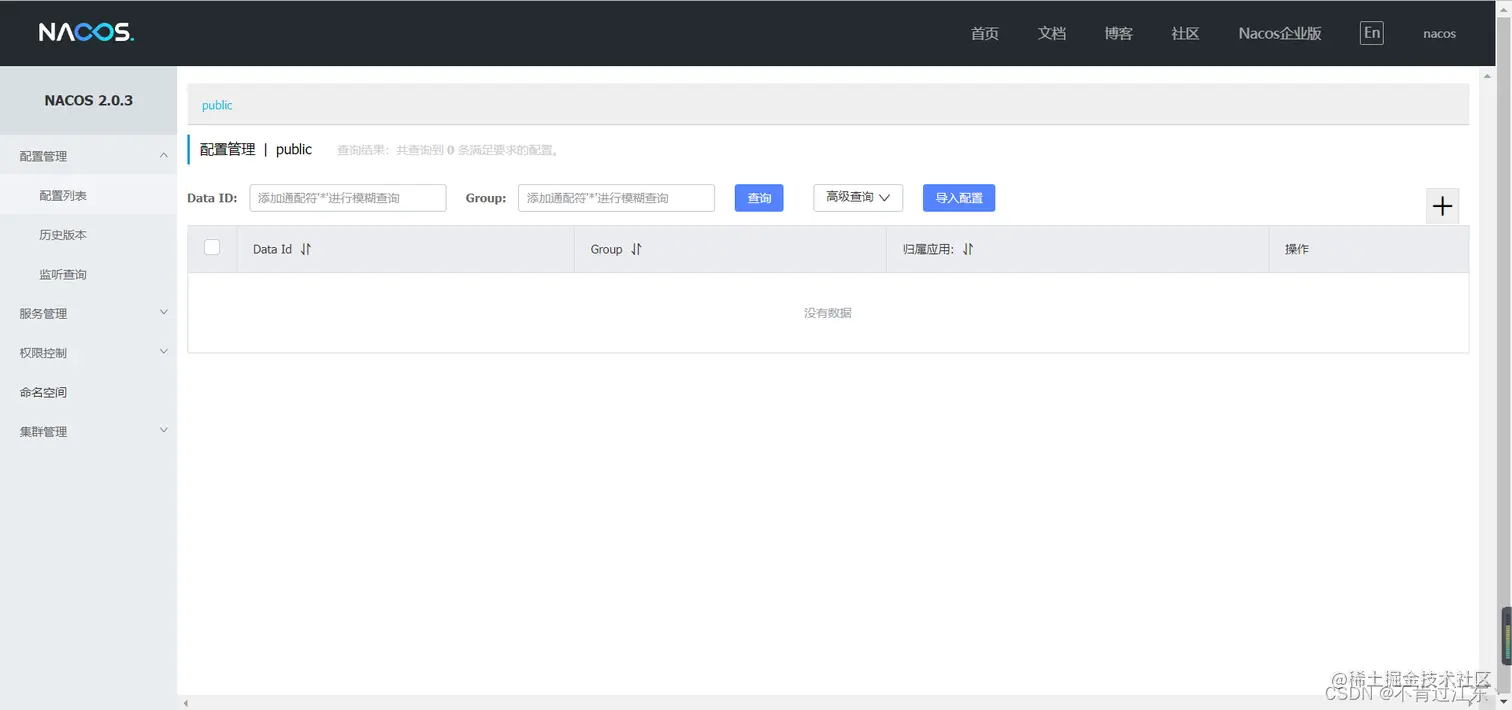The image size is (1512, 710).
Task: Open the 命名空间 management page
Action: [42, 391]
